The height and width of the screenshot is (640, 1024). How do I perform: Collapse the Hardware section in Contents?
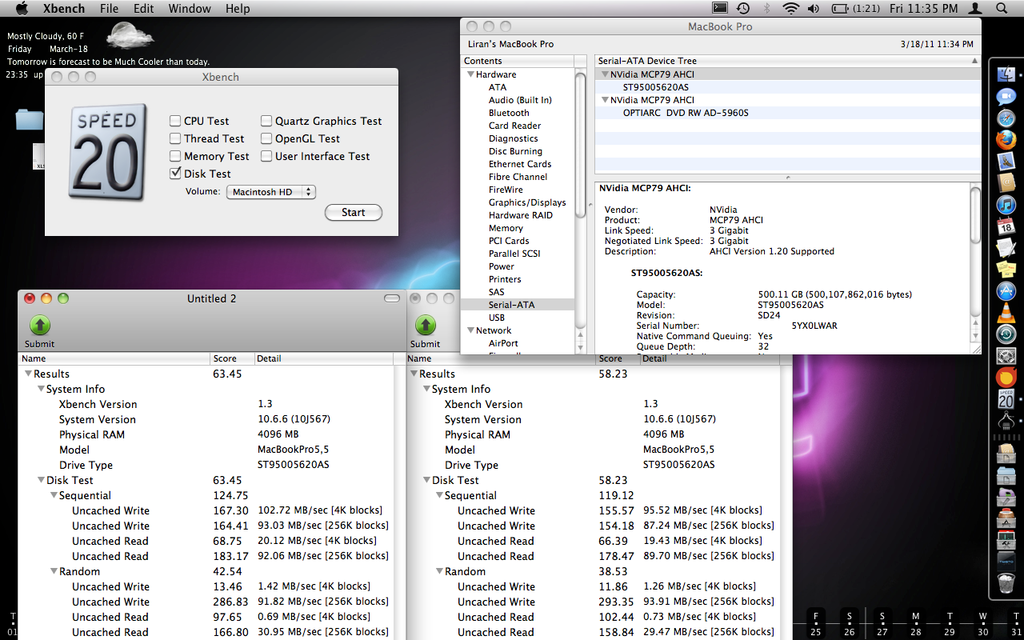pyautogui.click(x=470, y=74)
